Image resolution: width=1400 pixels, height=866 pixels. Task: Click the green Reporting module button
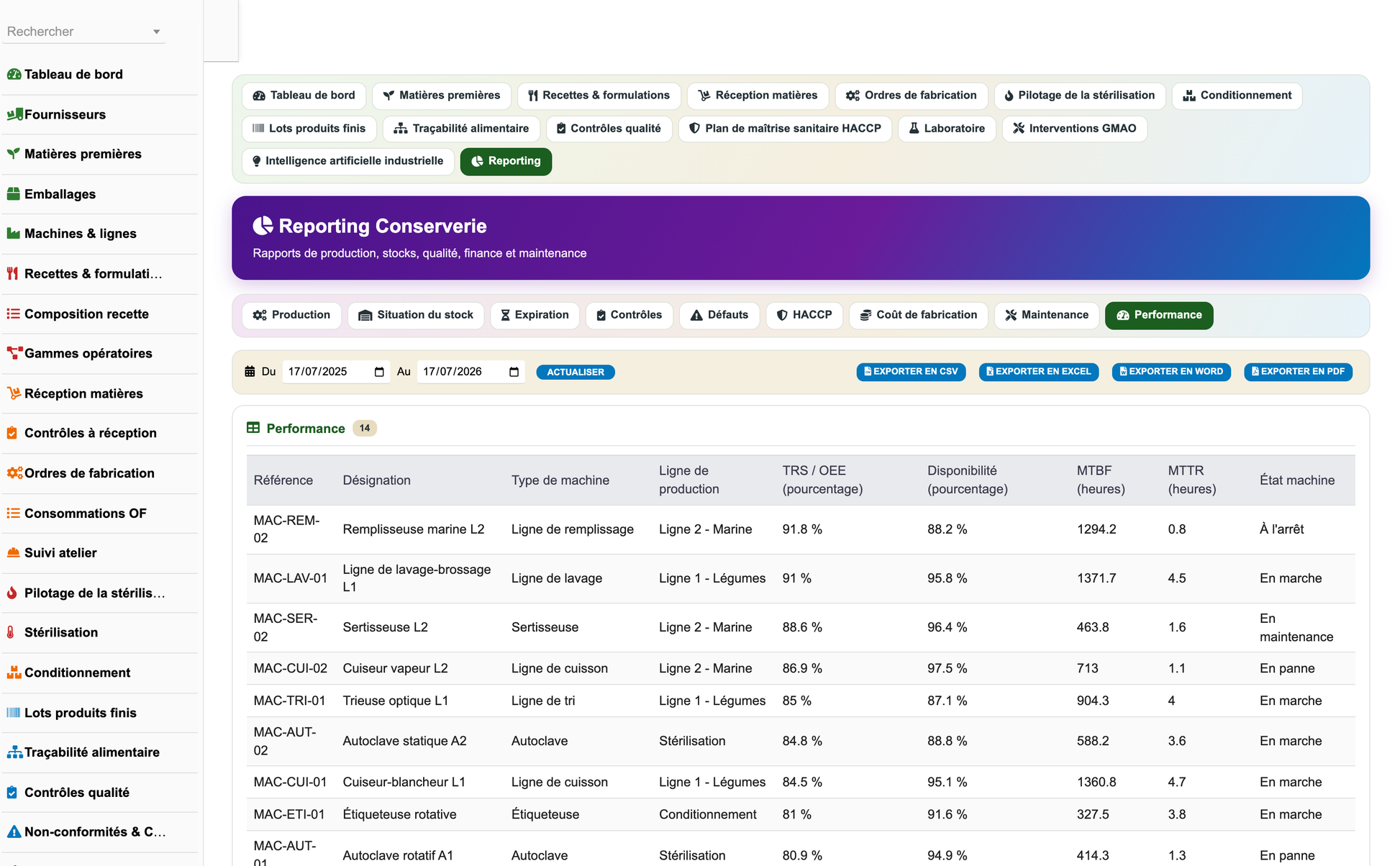point(506,161)
